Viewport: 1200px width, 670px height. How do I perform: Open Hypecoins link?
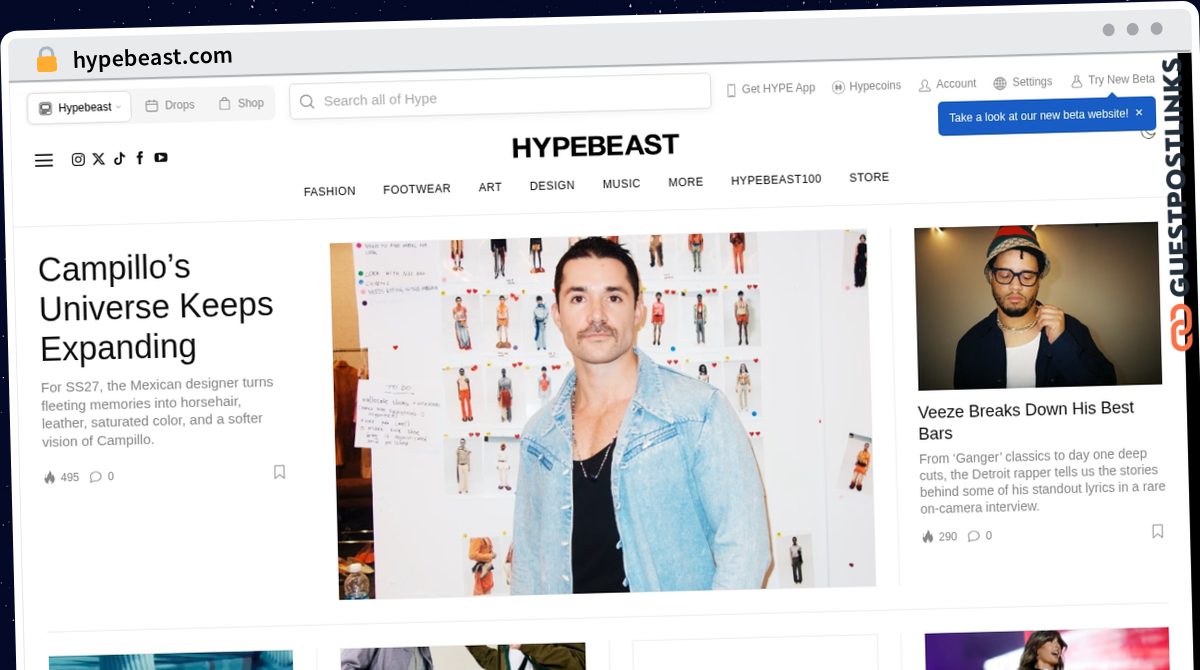point(866,86)
